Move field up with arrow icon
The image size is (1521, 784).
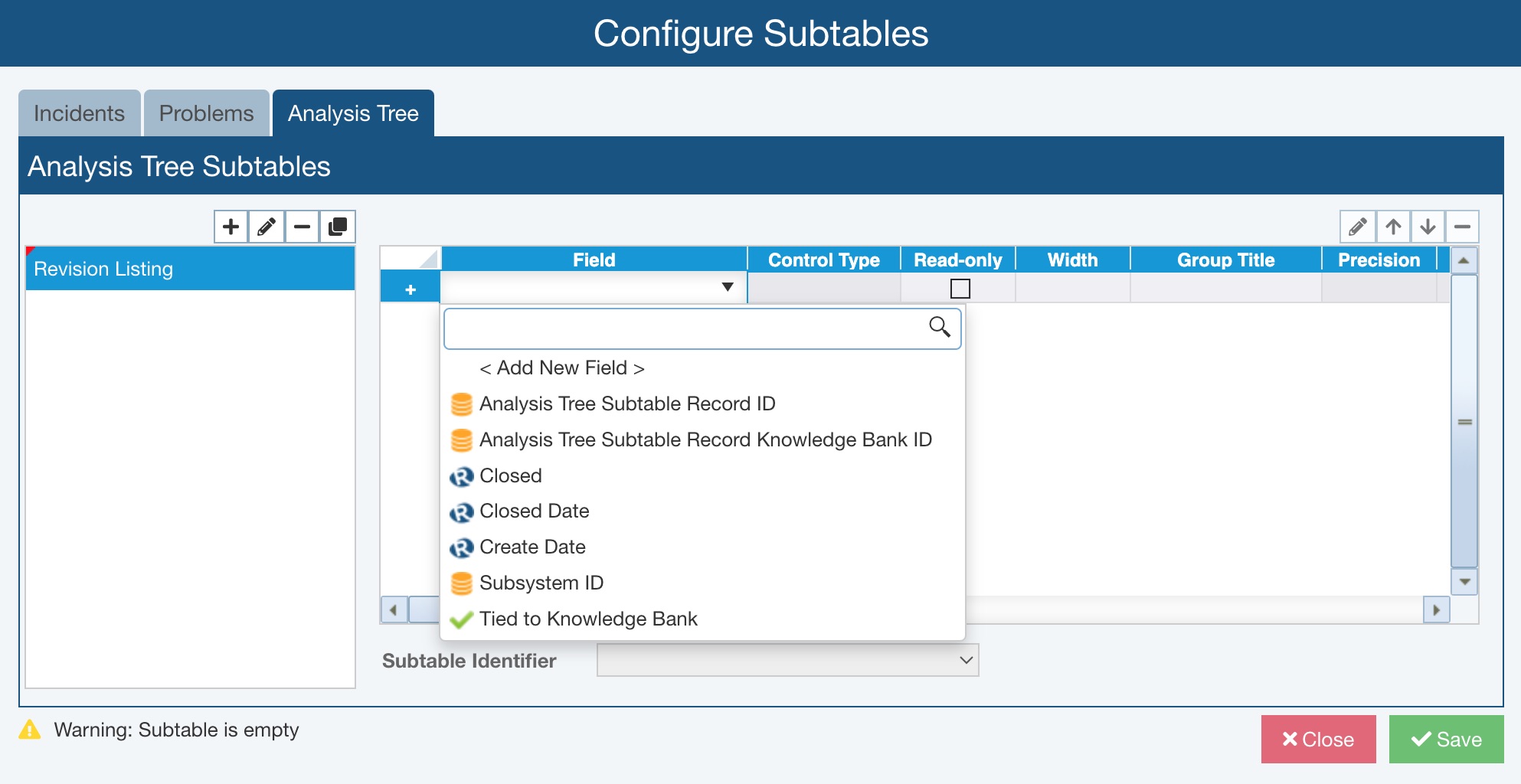pyautogui.click(x=1393, y=227)
